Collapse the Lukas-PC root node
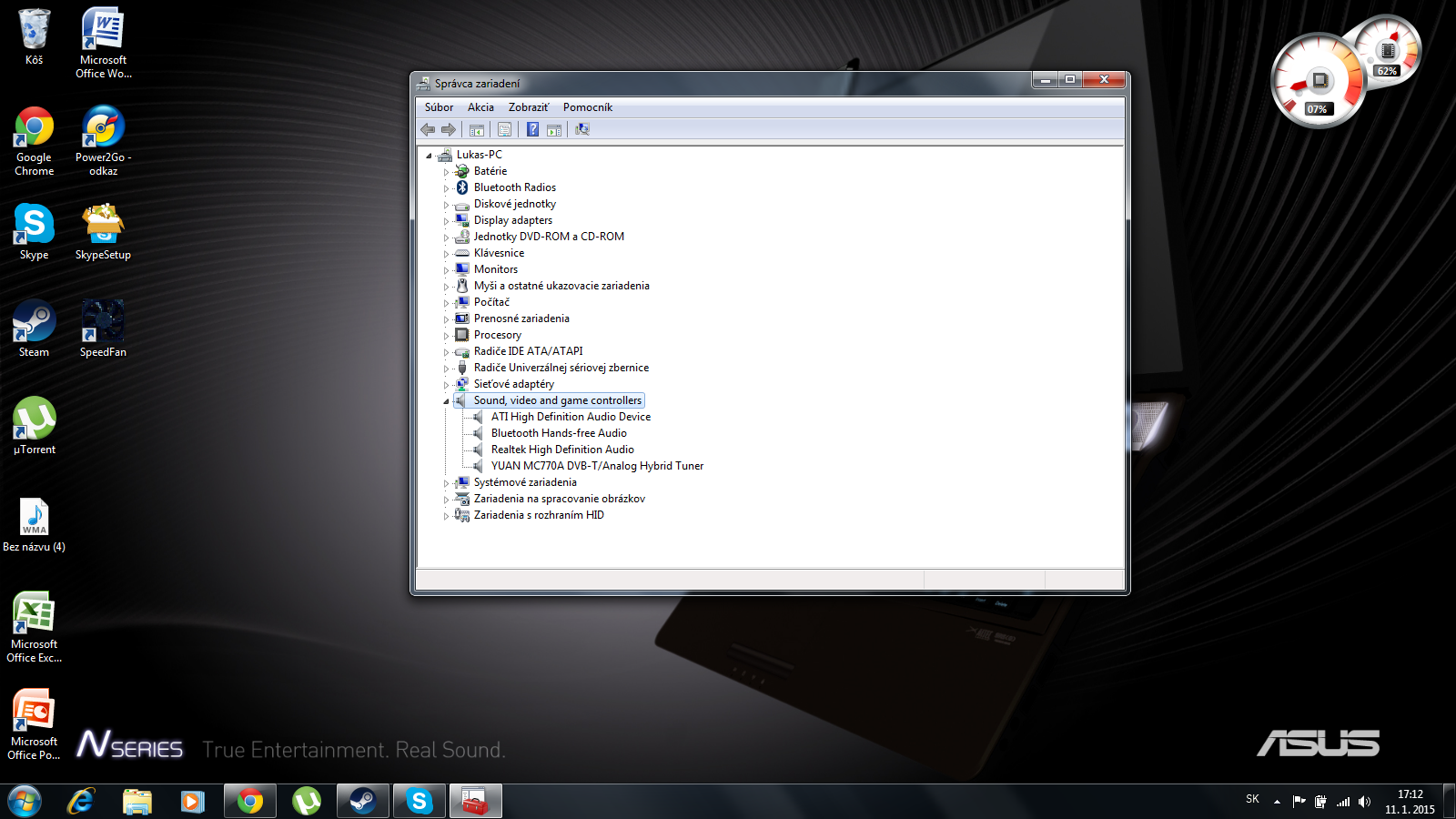1456x819 pixels. (429, 156)
